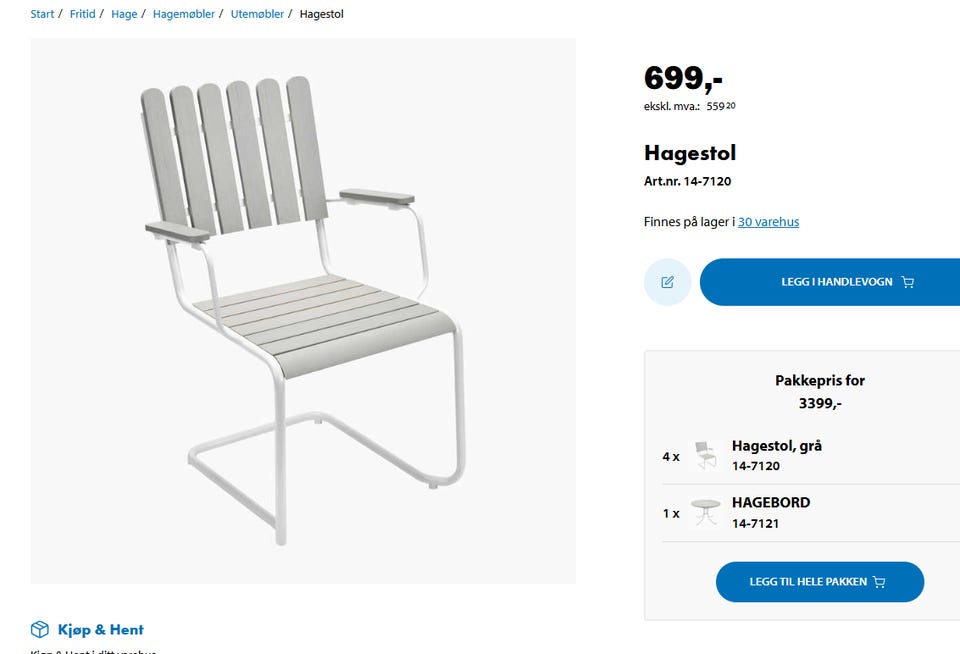Click the grey chair thumbnail in package

click(706, 455)
